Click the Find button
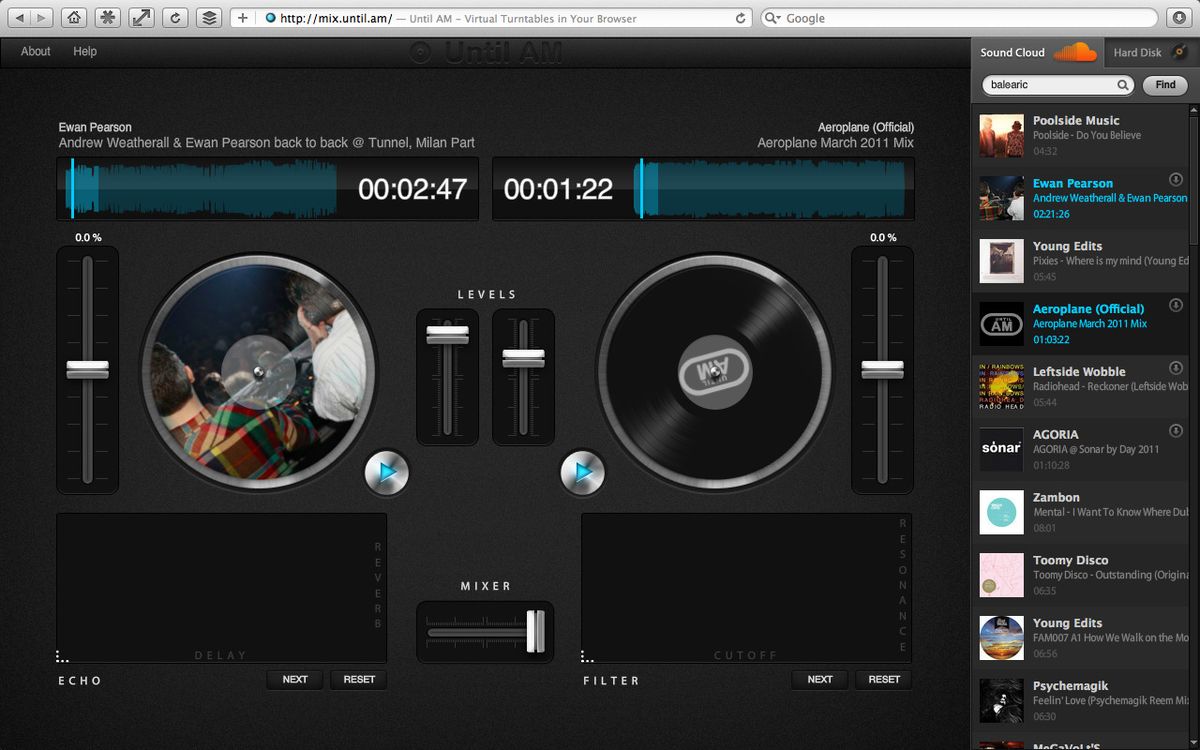Image resolution: width=1200 pixels, height=750 pixels. pos(1165,85)
